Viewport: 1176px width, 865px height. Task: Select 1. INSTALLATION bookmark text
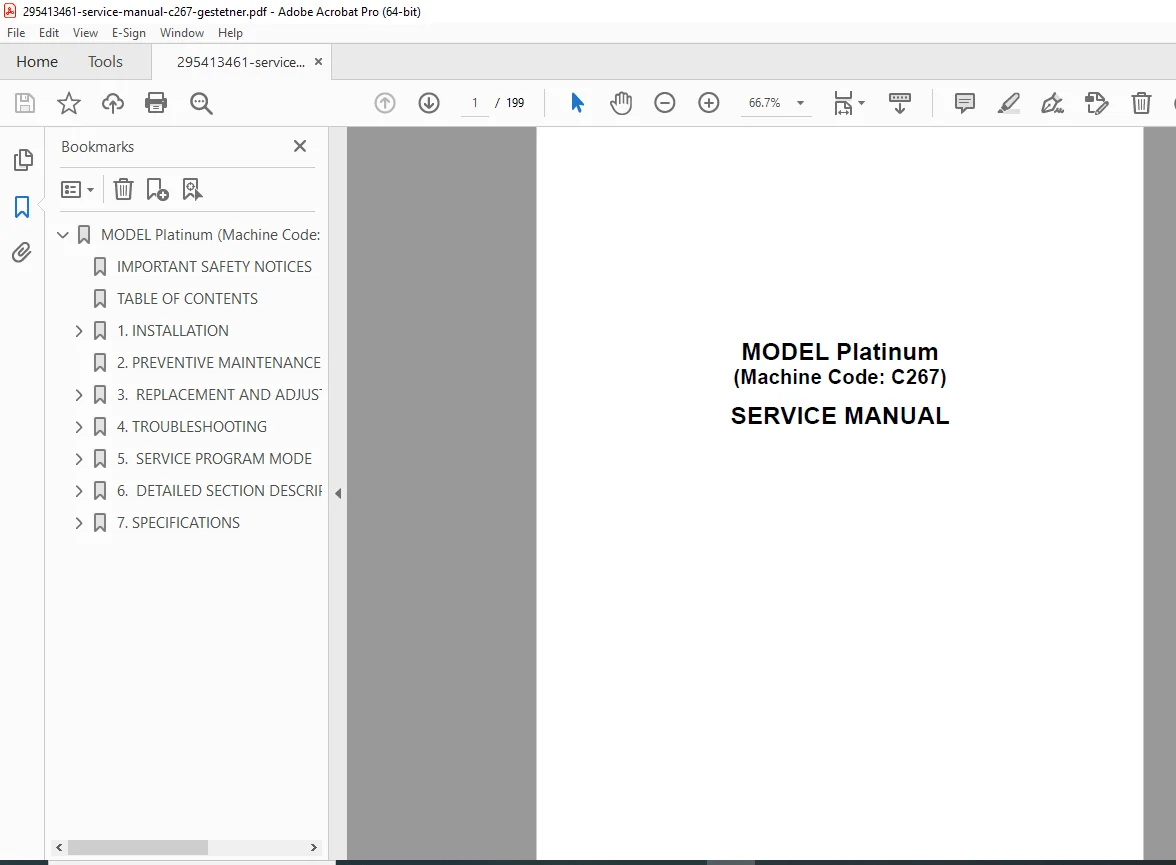[172, 331]
